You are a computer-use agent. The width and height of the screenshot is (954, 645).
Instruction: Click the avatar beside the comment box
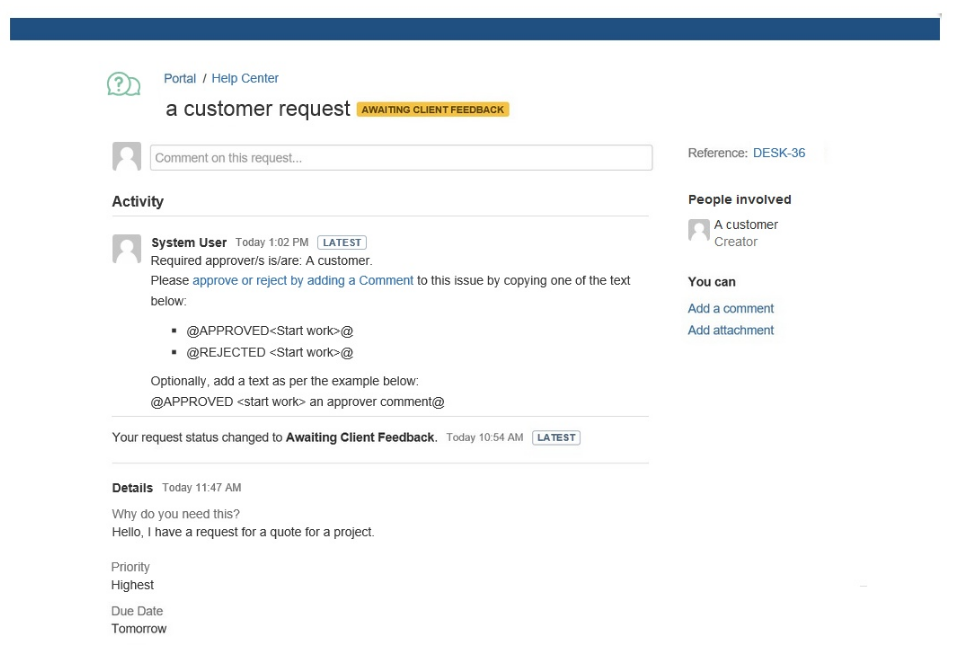click(x=127, y=157)
